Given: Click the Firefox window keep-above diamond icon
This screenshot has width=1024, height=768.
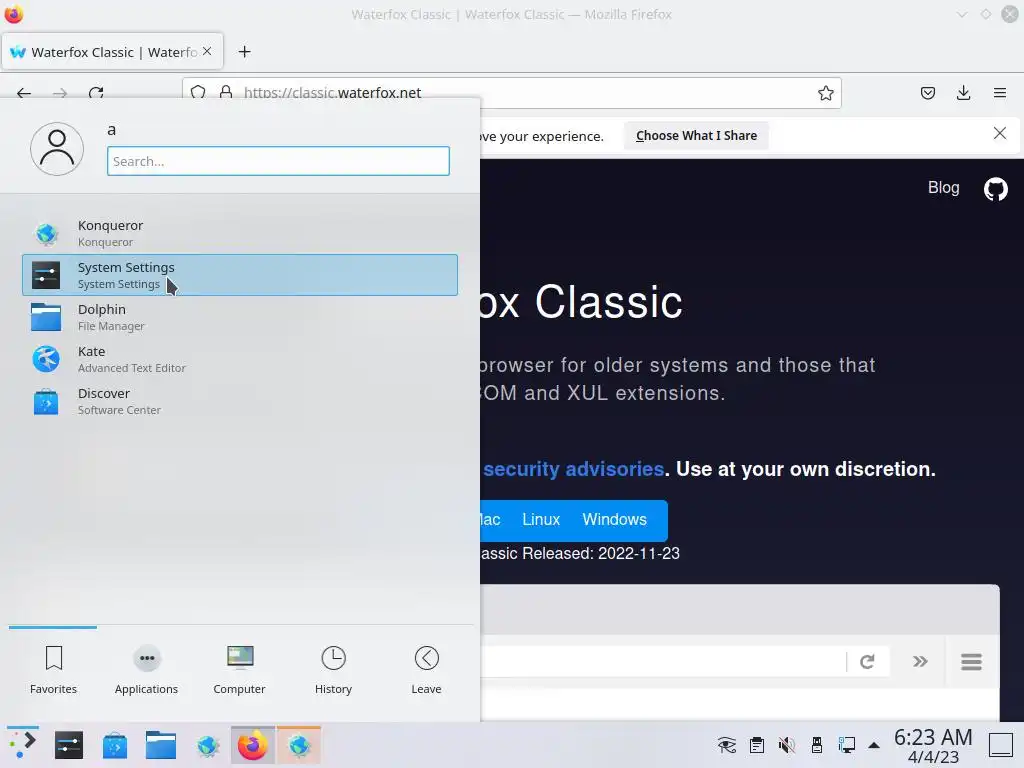Looking at the screenshot, I should point(985,14).
